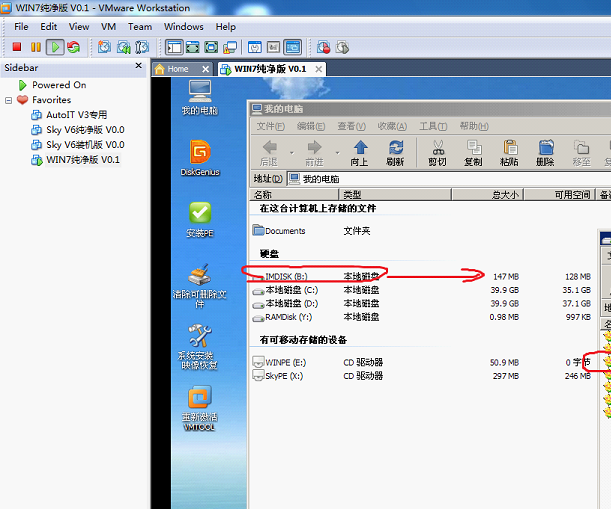This screenshot has width=611, height=510.
Task: Select Powered On in sidebar
Action: (x=59, y=85)
